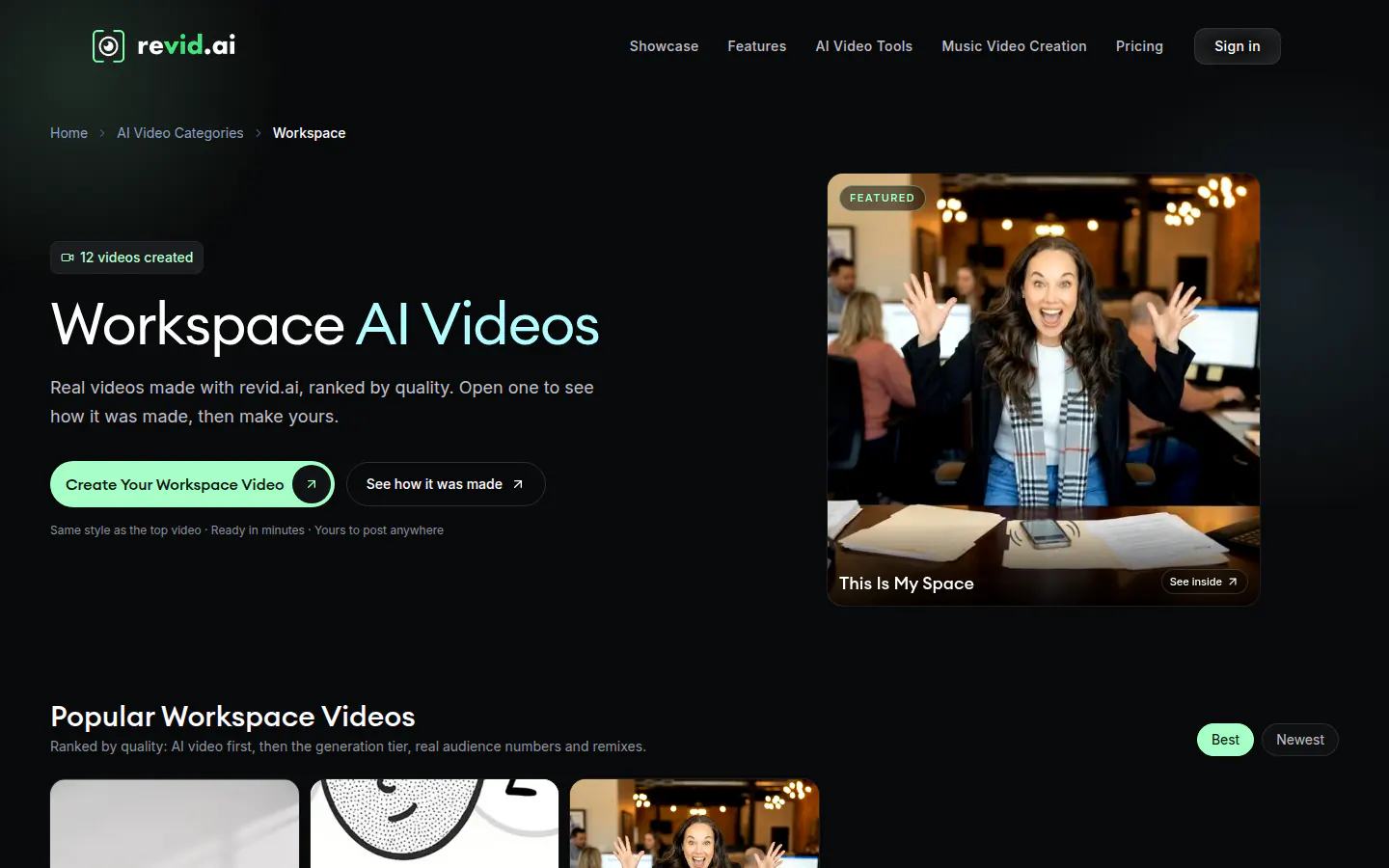Navigate to Pricing page

coord(1139,46)
